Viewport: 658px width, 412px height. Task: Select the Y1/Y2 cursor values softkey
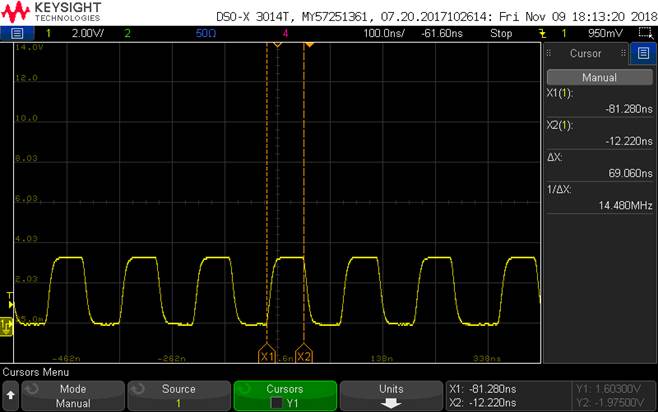[614, 395]
